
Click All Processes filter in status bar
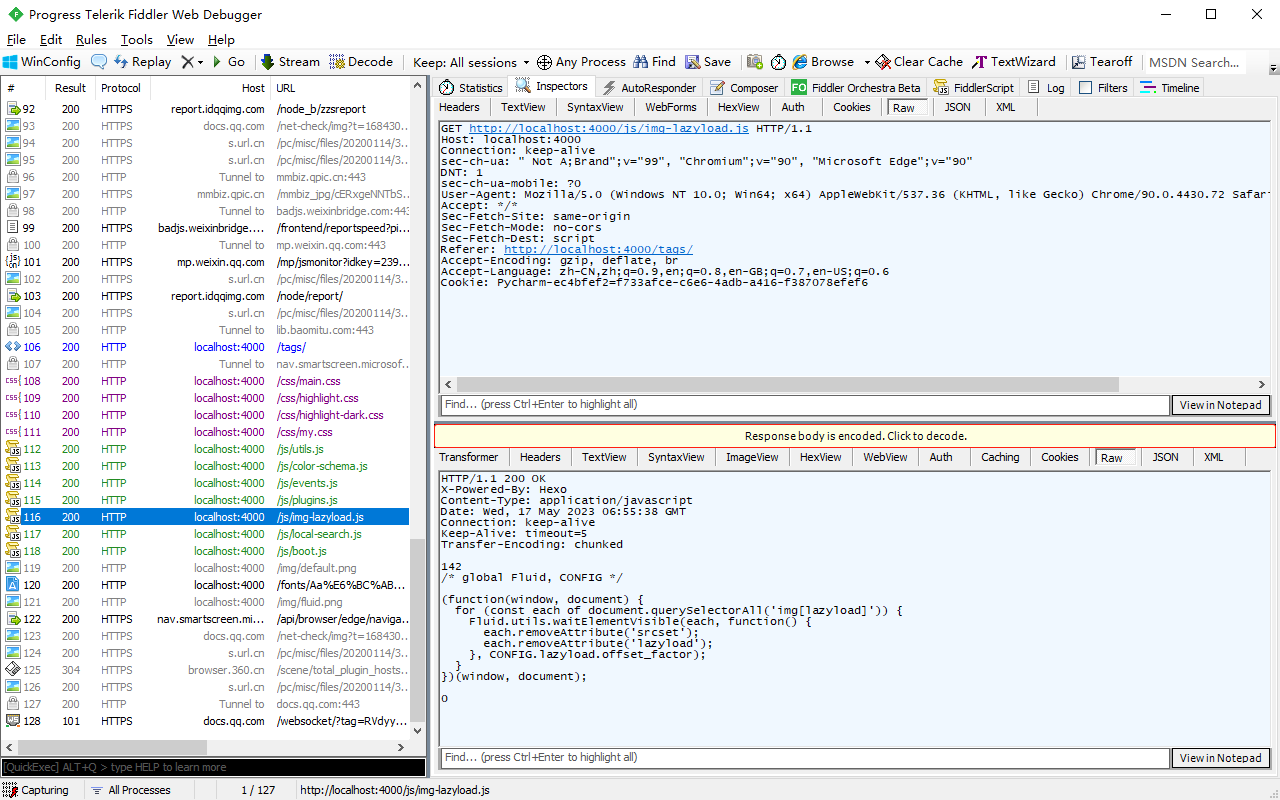130,790
